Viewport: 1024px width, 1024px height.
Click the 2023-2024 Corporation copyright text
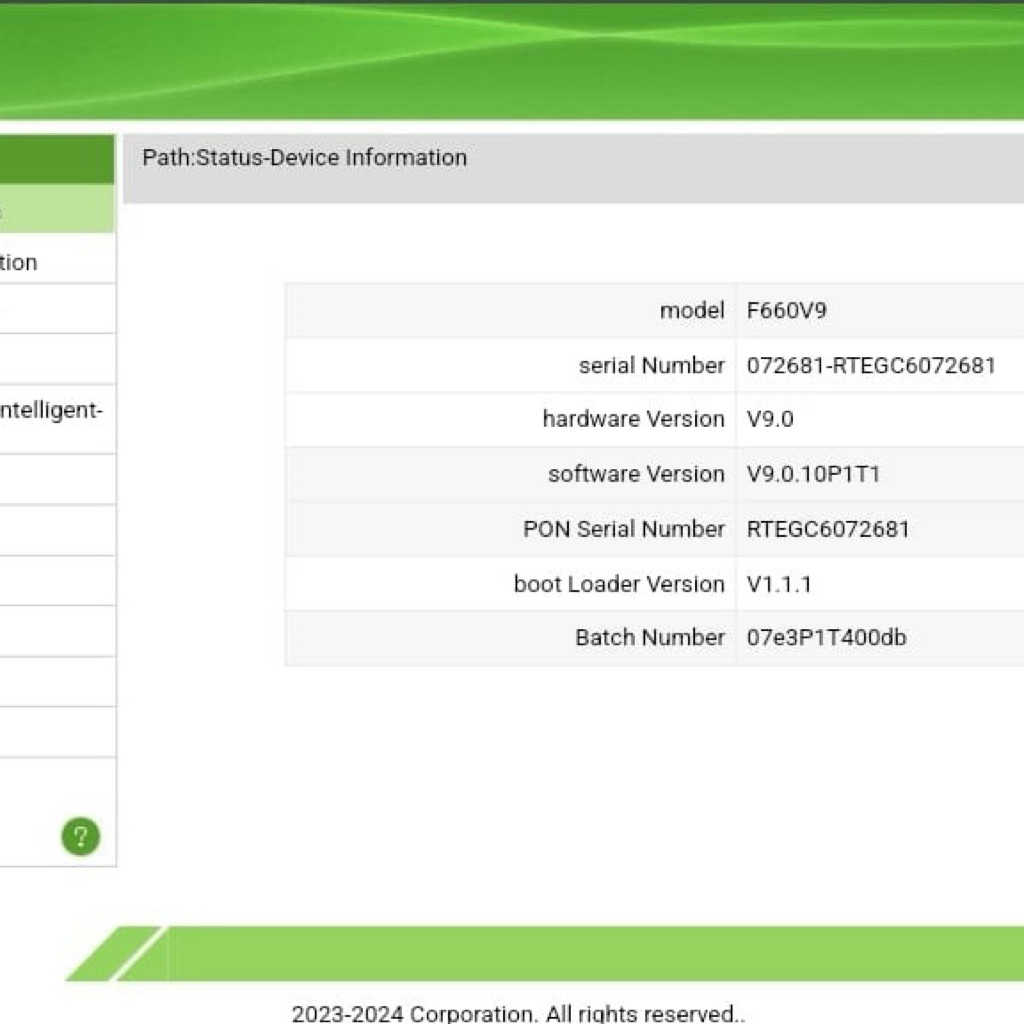click(x=518, y=1013)
